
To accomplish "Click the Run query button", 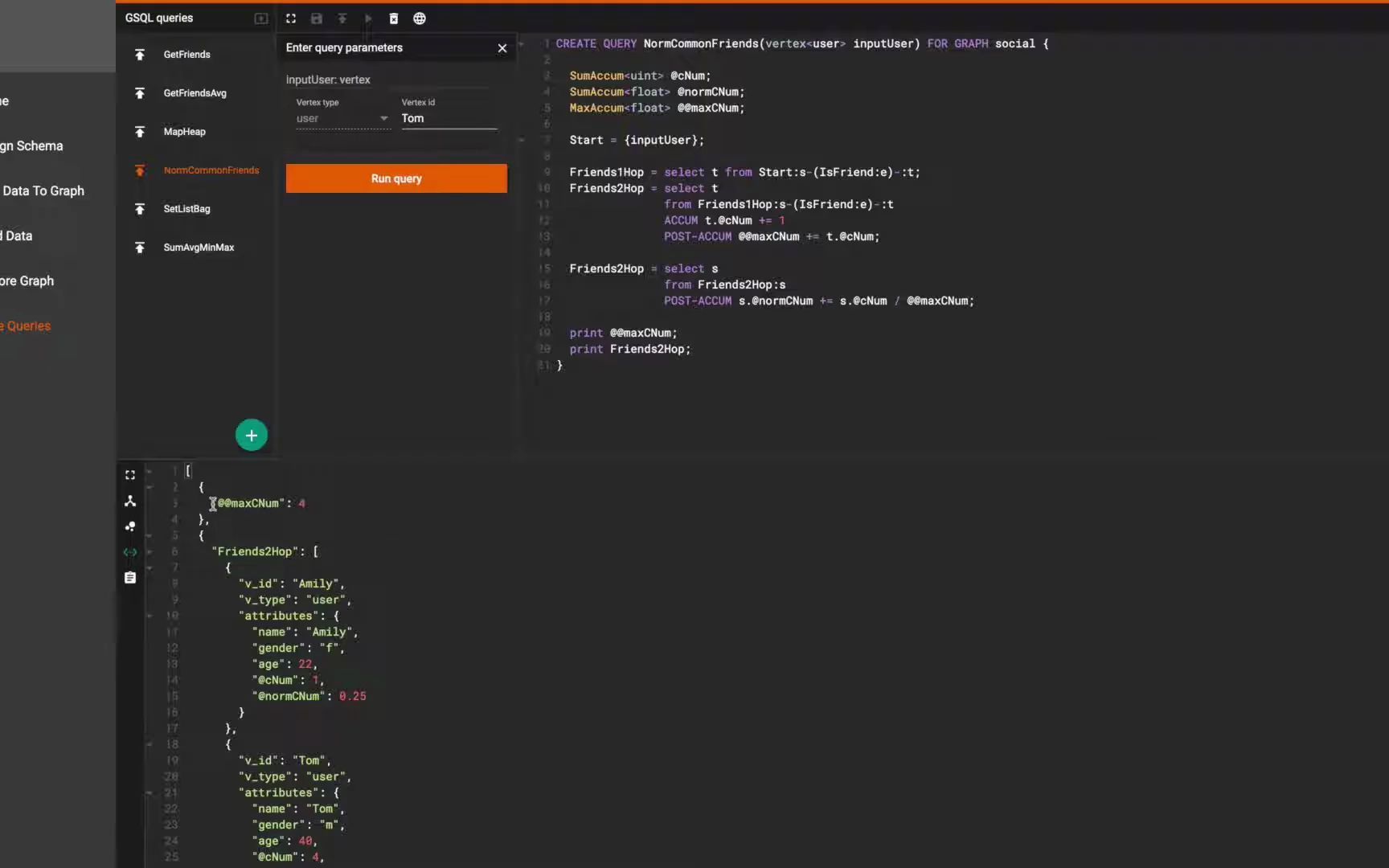I will point(396,178).
